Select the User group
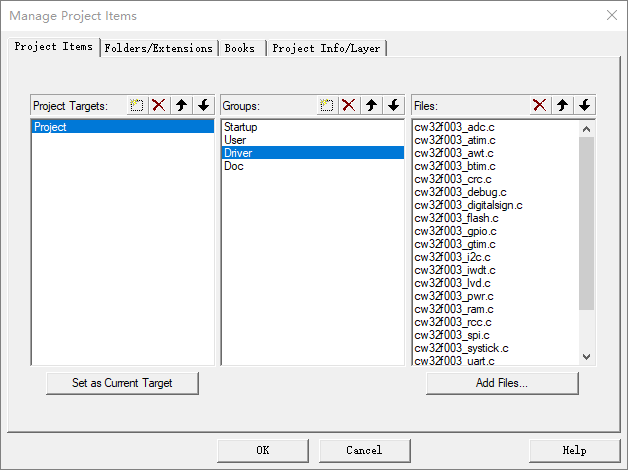 (313, 140)
